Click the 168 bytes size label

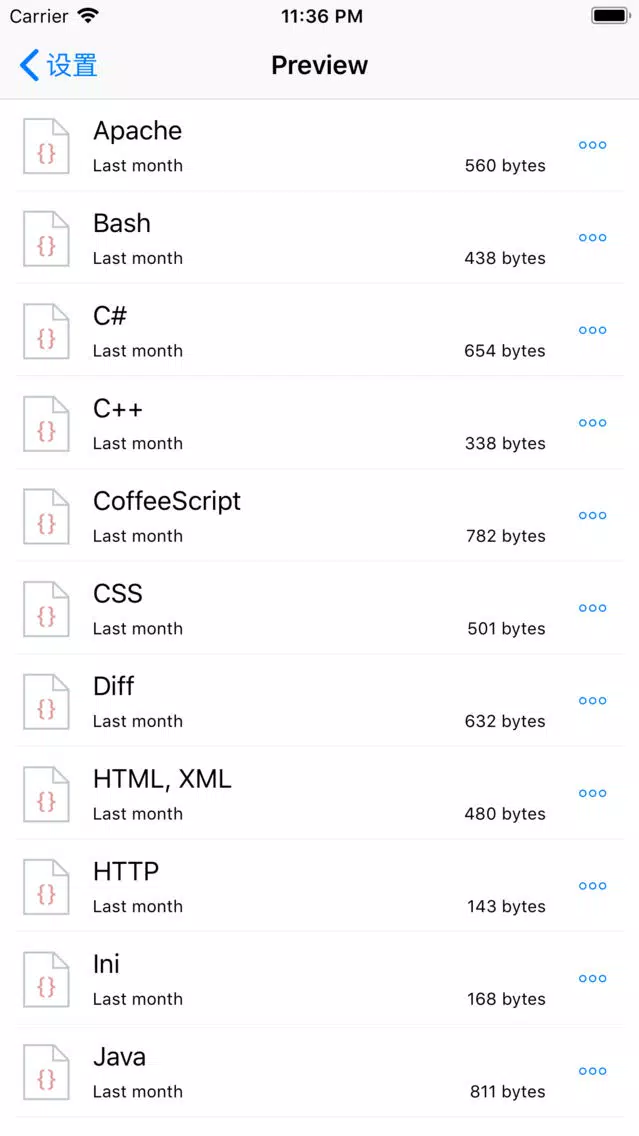coord(506,1000)
